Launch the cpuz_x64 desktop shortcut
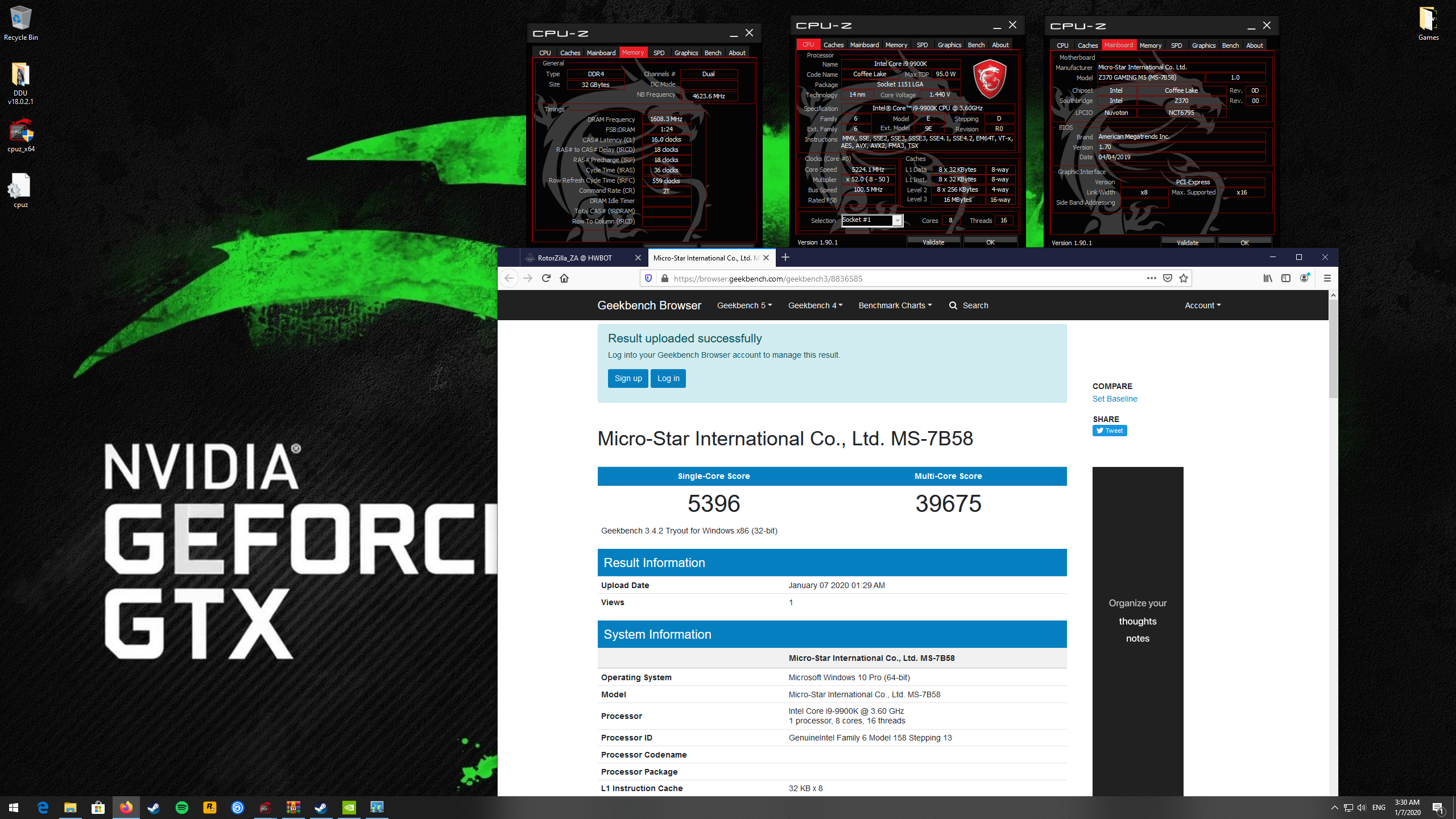Image resolution: width=1456 pixels, height=819 pixels. (x=21, y=135)
